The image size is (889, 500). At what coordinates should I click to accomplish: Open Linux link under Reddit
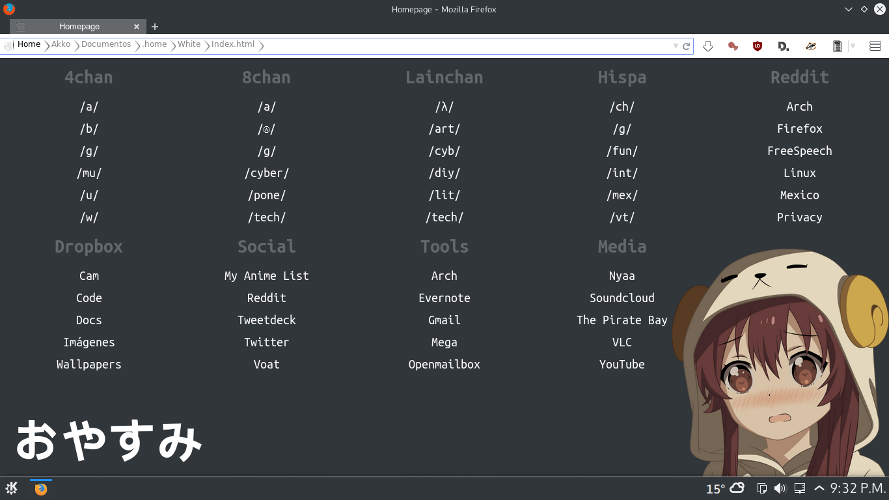(x=799, y=173)
